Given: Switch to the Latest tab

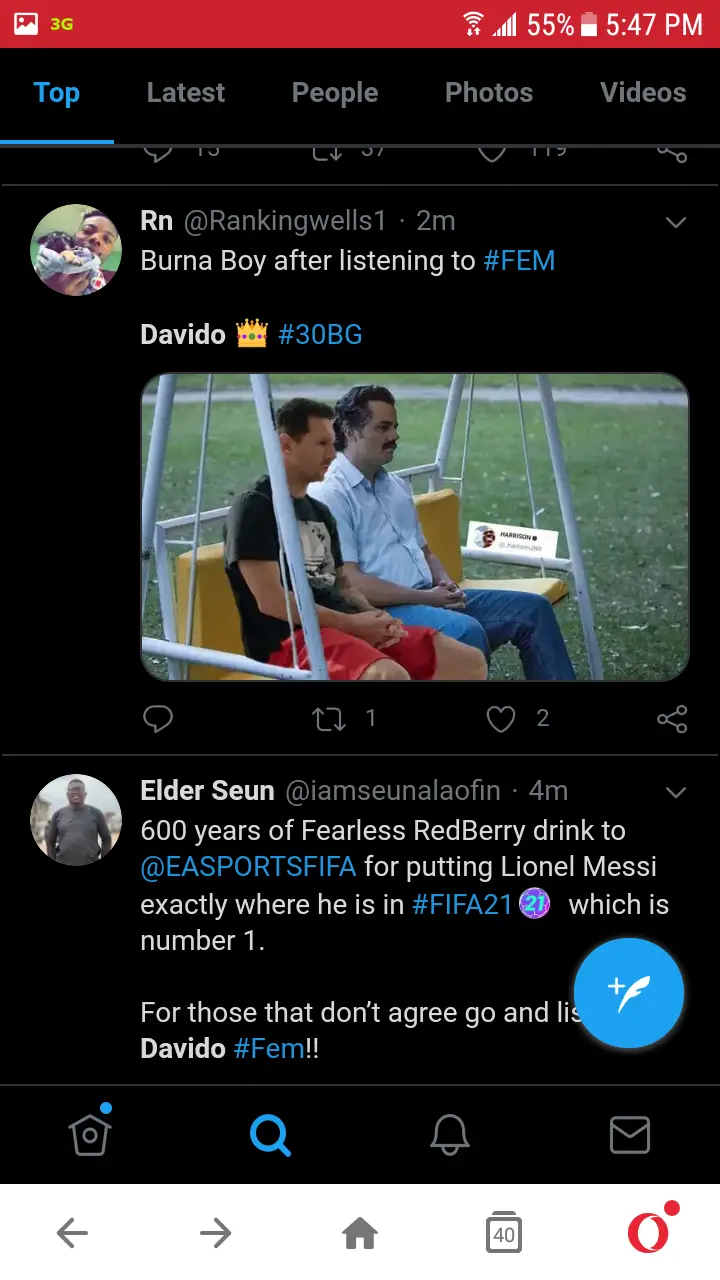Looking at the screenshot, I should pyautogui.click(x=186, y=93).
